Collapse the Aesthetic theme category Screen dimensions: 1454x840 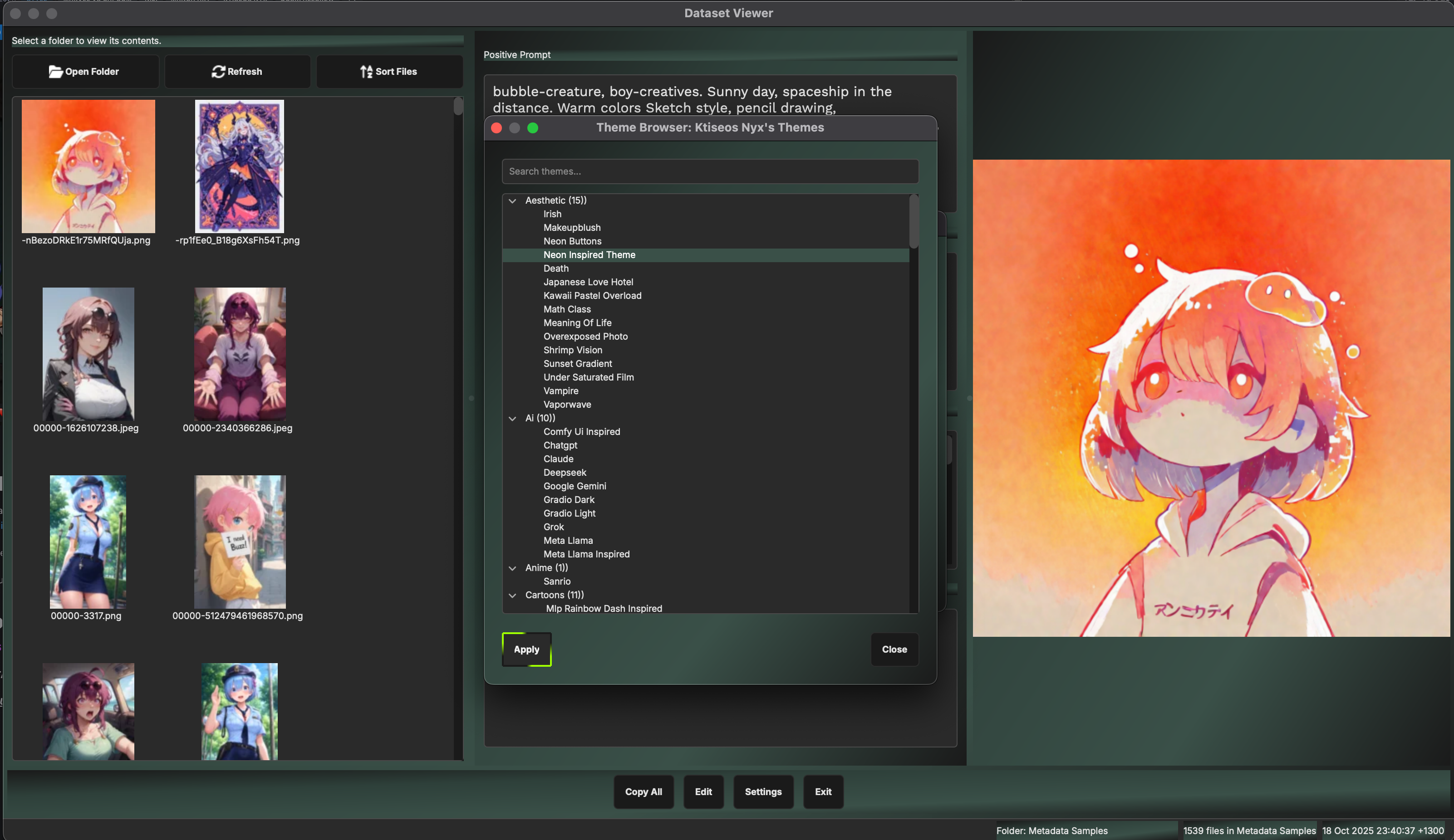point(512,200)
